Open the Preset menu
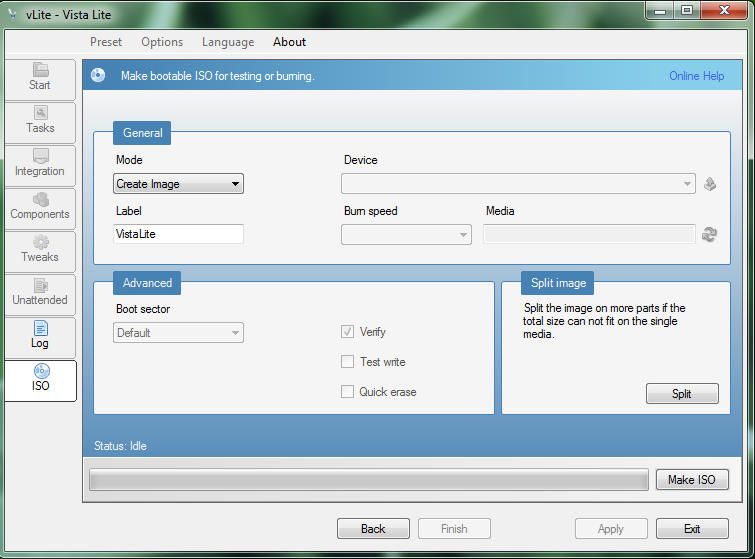This screenshot has height=559, width=755. (x=106, y=42)
